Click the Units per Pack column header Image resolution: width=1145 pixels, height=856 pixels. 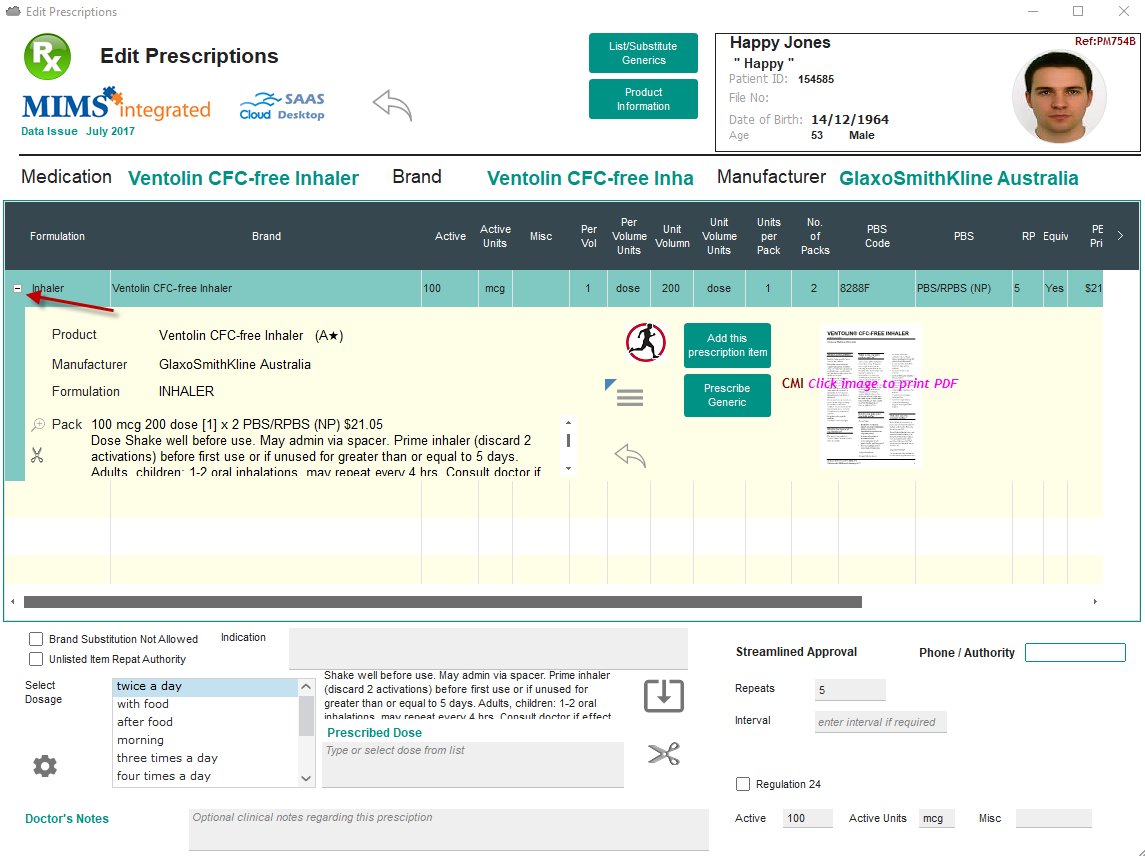tap(768, 236)
